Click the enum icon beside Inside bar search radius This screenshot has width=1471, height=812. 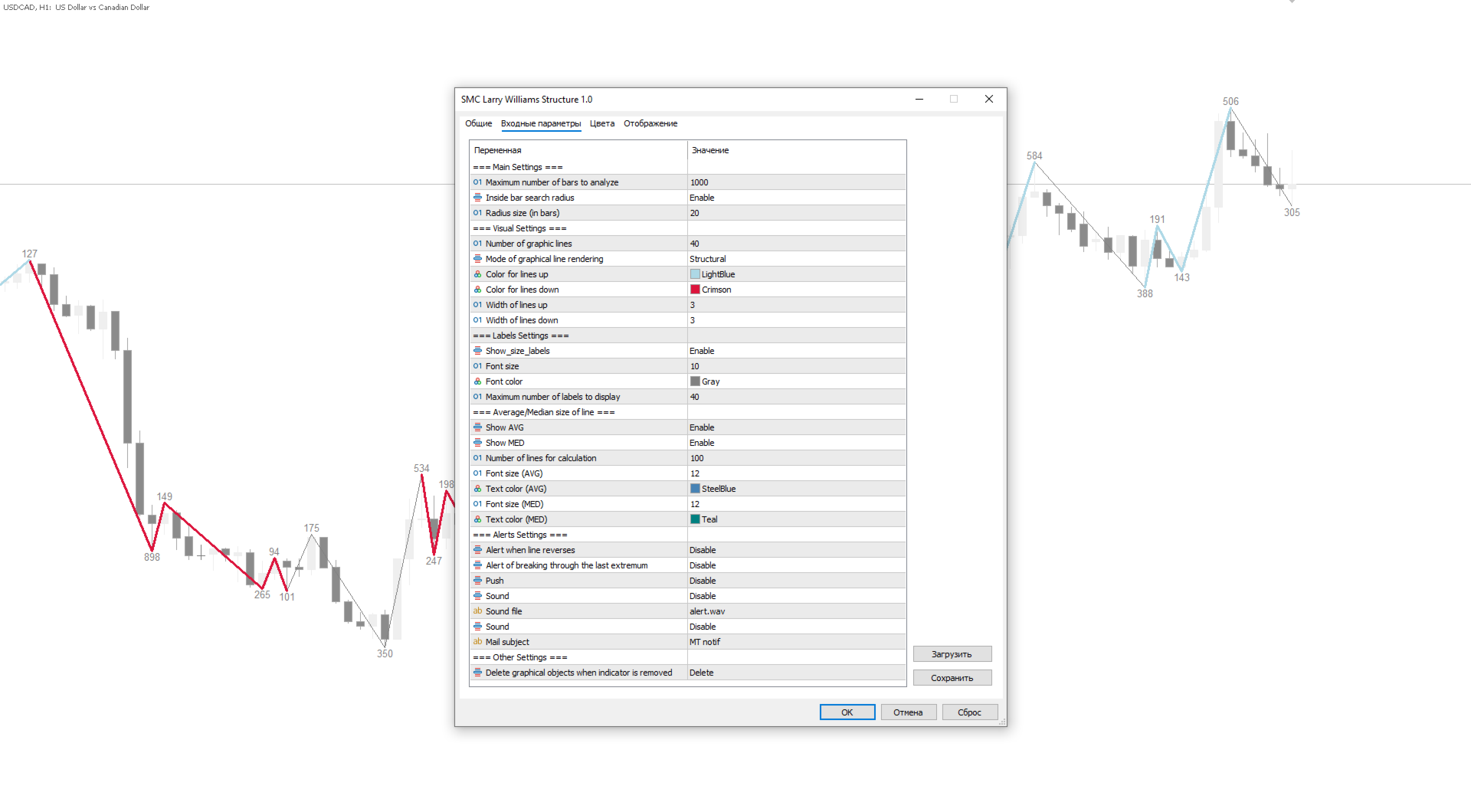tap(477, 198)
